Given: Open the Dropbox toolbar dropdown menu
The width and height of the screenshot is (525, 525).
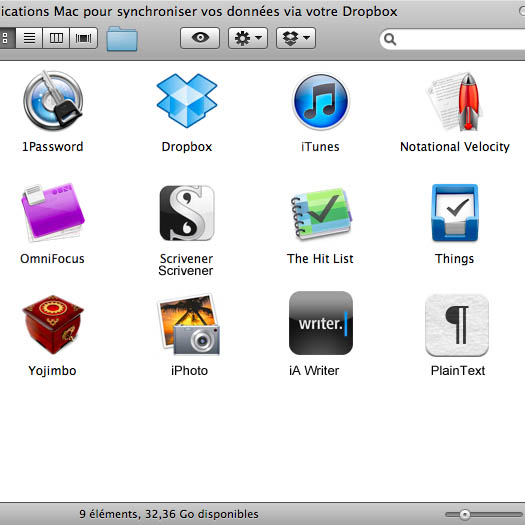Looking at the screenshot, I should [296, 38].
